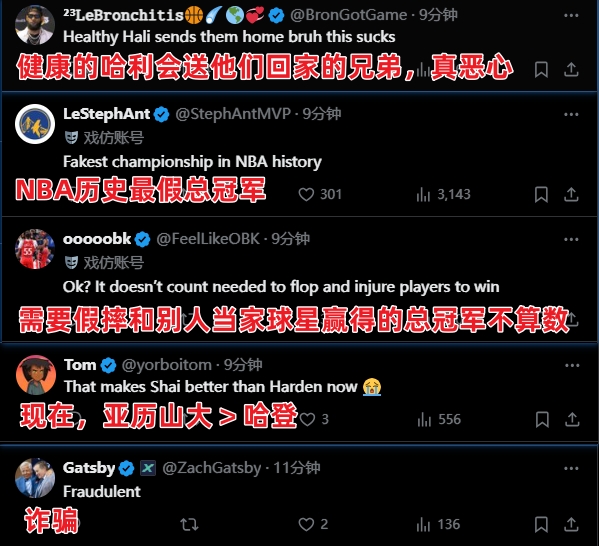The width and height of the screenshot is (599, 546).
Task: Share the LeBronchitis tweet
Action: click(571, 69)
